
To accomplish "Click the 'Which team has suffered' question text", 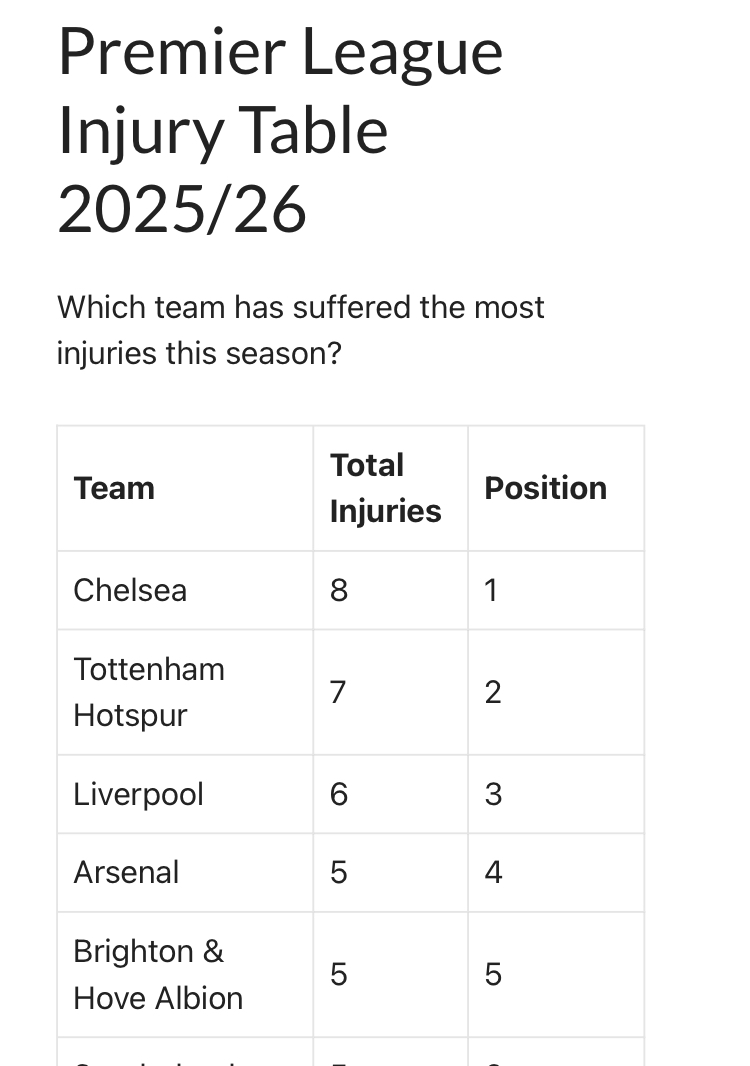I will [300, 329].
